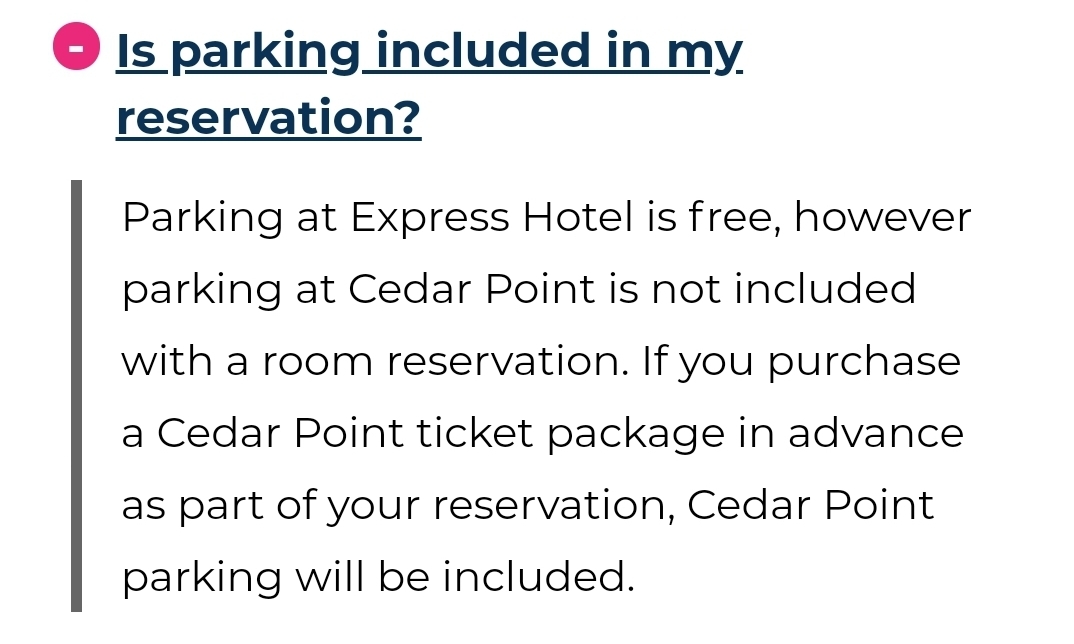The height and width of the screenshot is (644, 1074).
Task: Click the text 'with a room reservation.'
Action: pos(375,360)
